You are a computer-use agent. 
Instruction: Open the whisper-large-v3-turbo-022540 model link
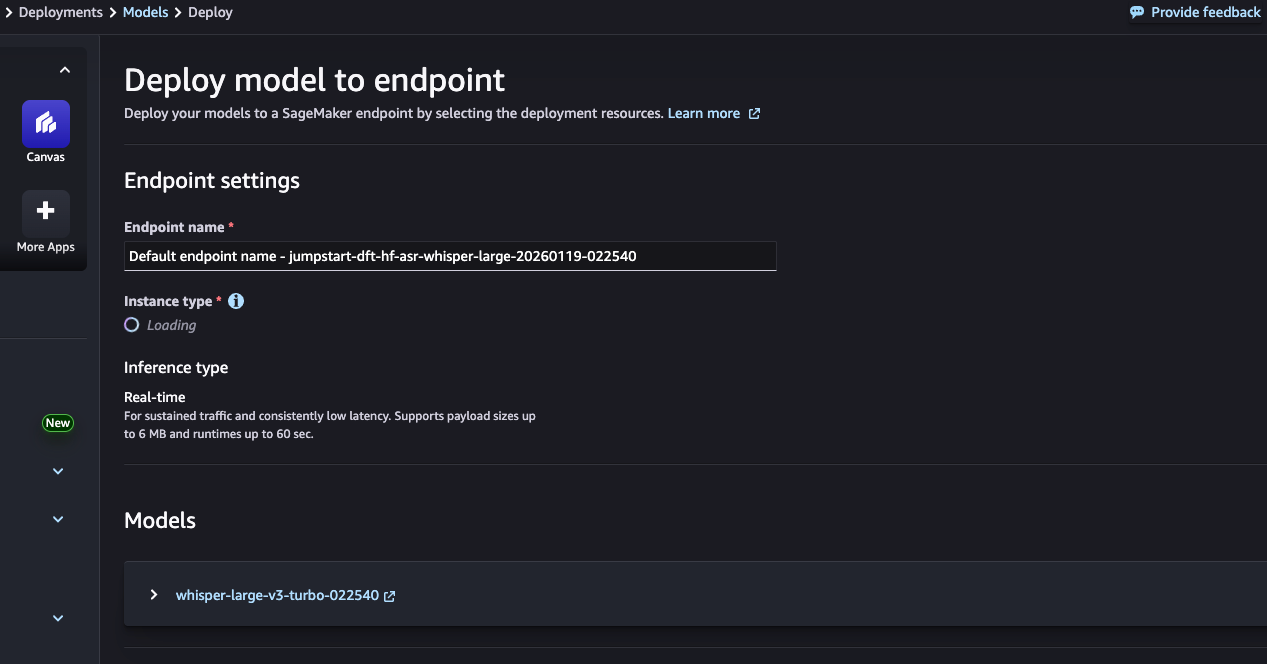tap(277, 595)
